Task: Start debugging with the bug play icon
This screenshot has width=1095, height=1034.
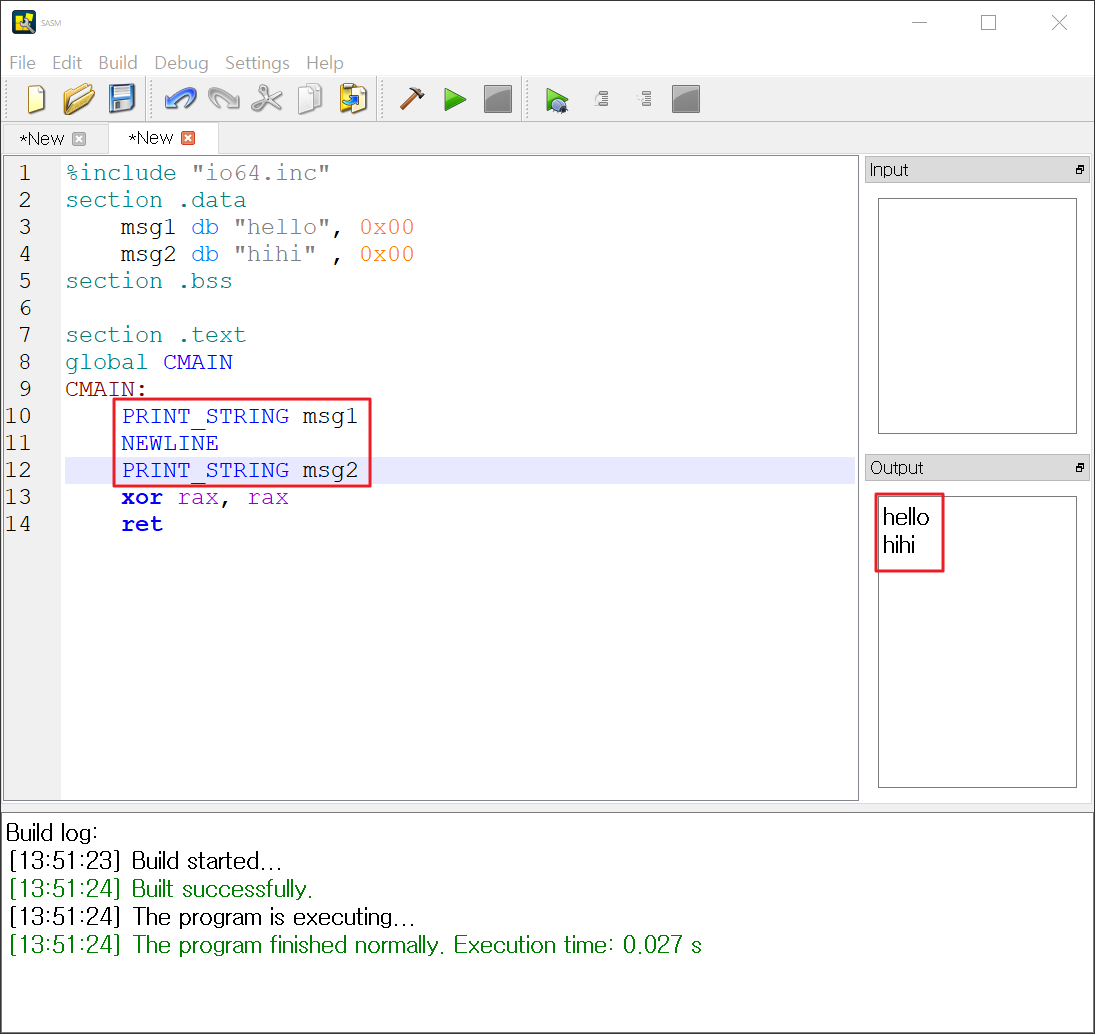Action: click(557, 100)
